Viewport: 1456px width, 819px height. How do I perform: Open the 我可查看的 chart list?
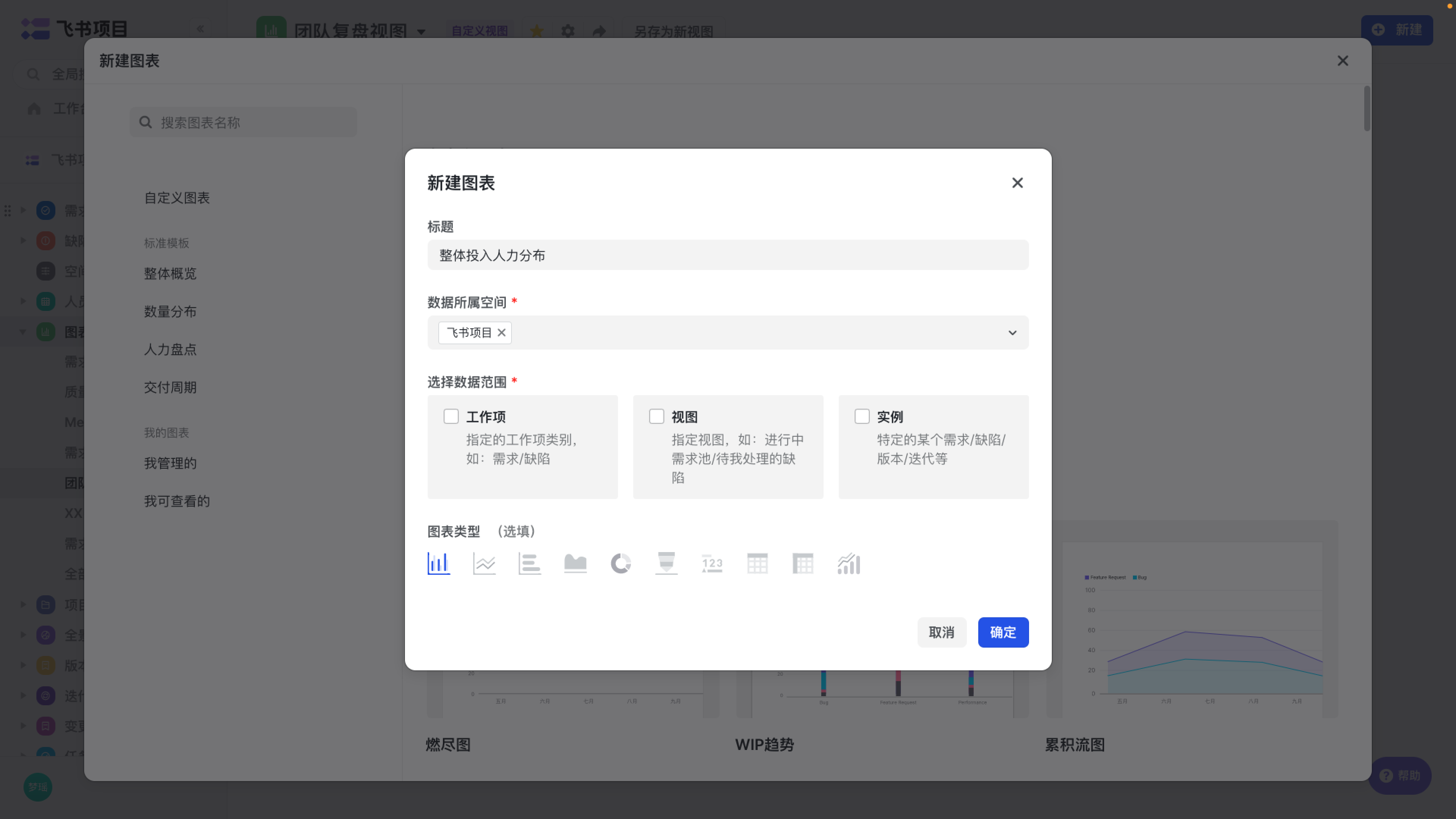(x=177, y=501)
